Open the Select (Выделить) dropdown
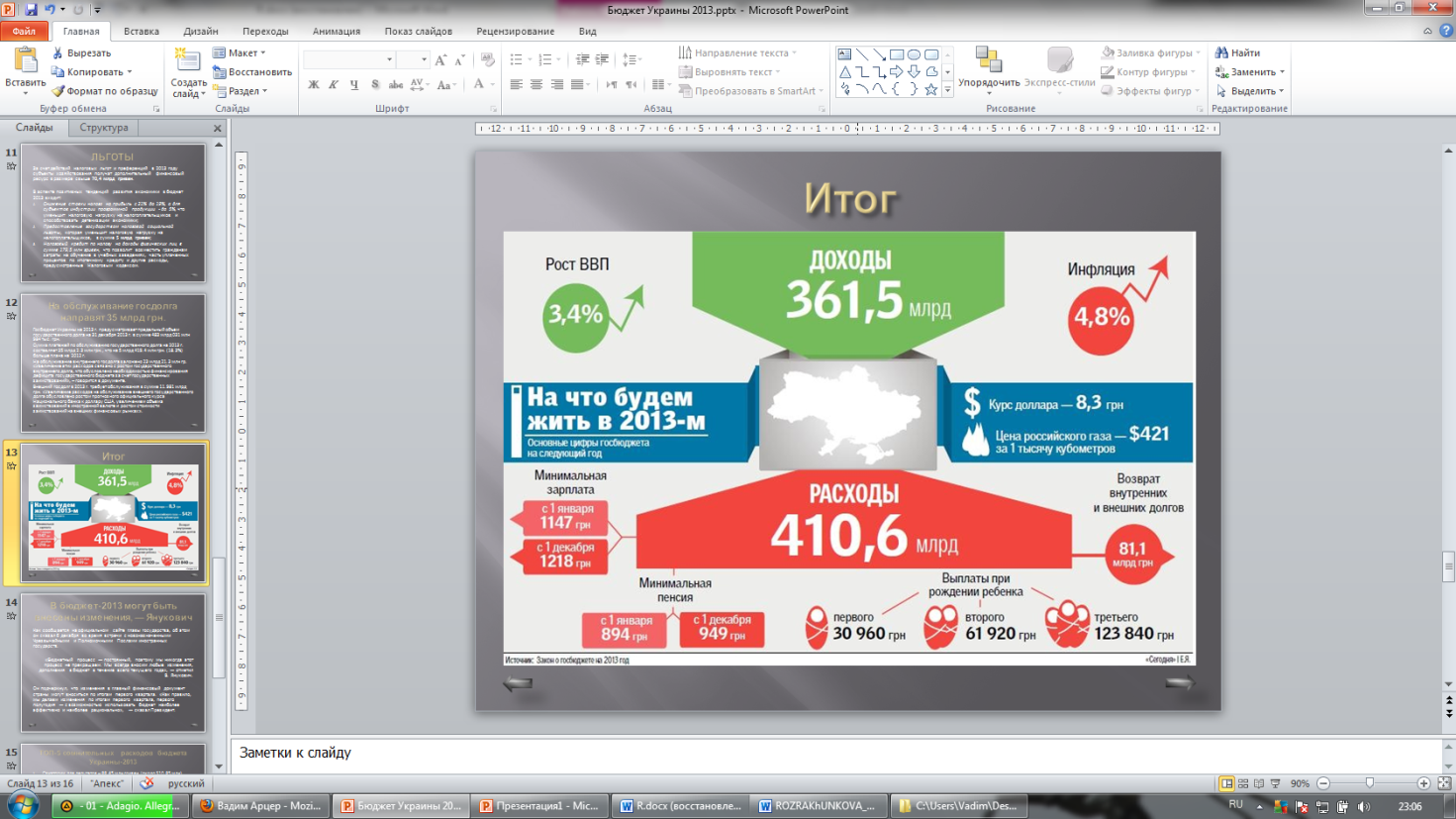 [1249, 91]
